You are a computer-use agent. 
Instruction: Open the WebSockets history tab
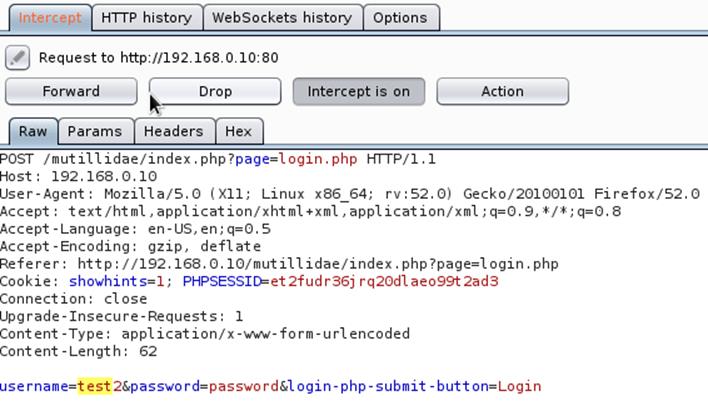point(281,17)
